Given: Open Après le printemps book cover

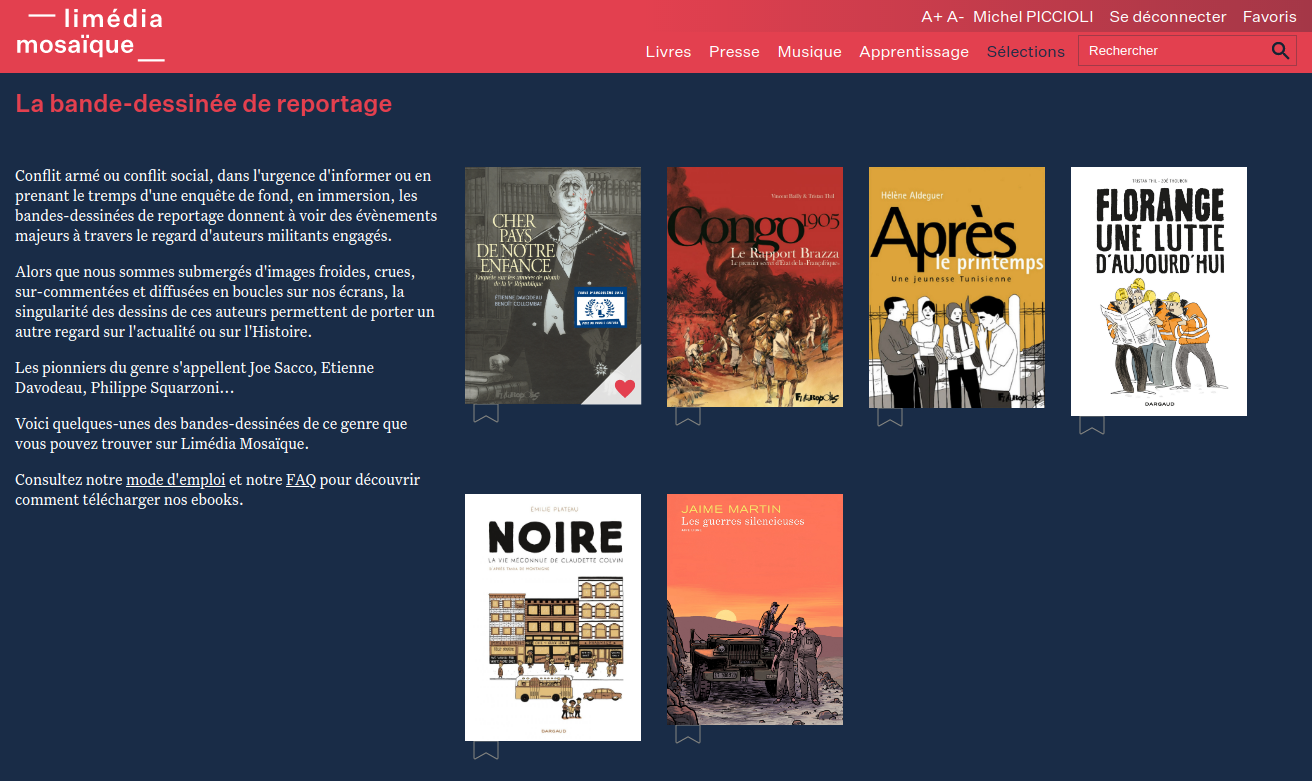Looking at the screenshot, I should click(x=957, y=287).
